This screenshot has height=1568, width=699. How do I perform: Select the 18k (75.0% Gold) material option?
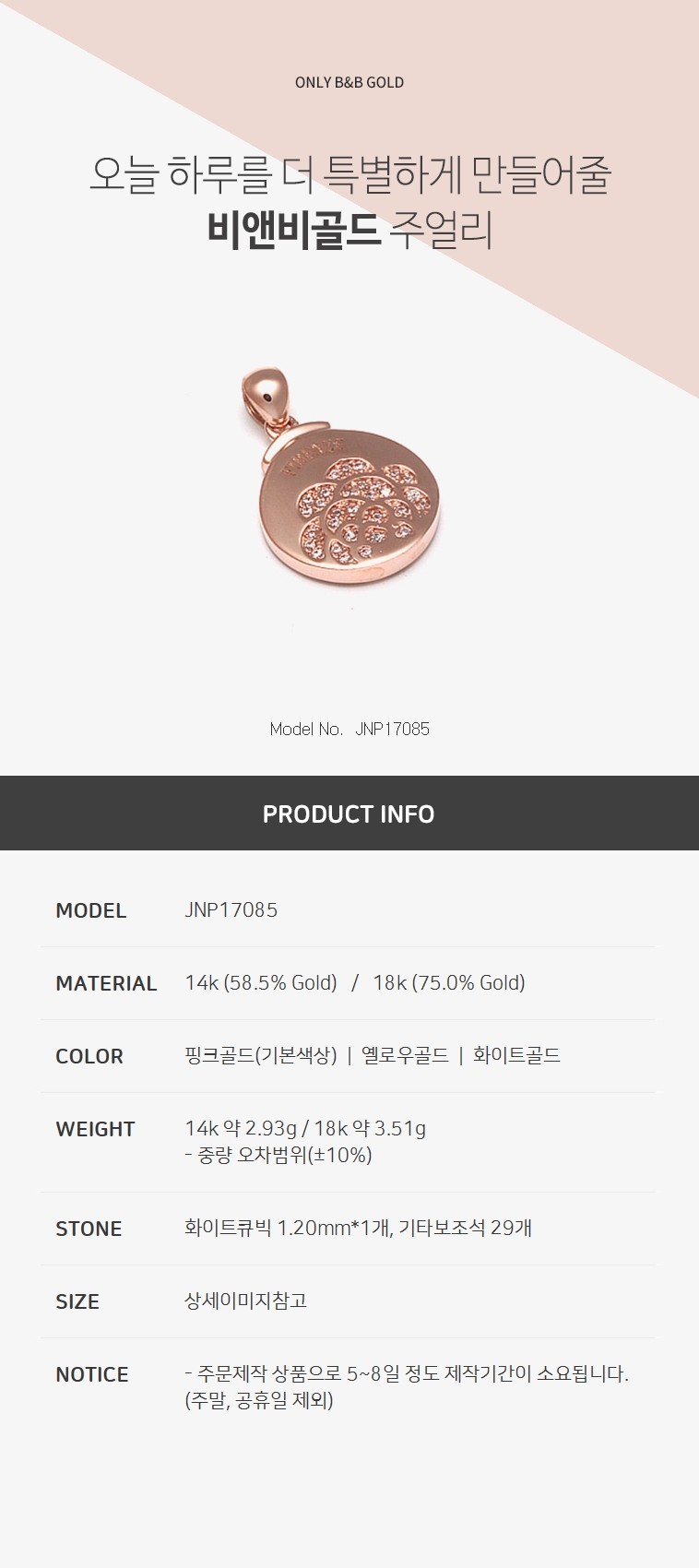tap(449, 982)
